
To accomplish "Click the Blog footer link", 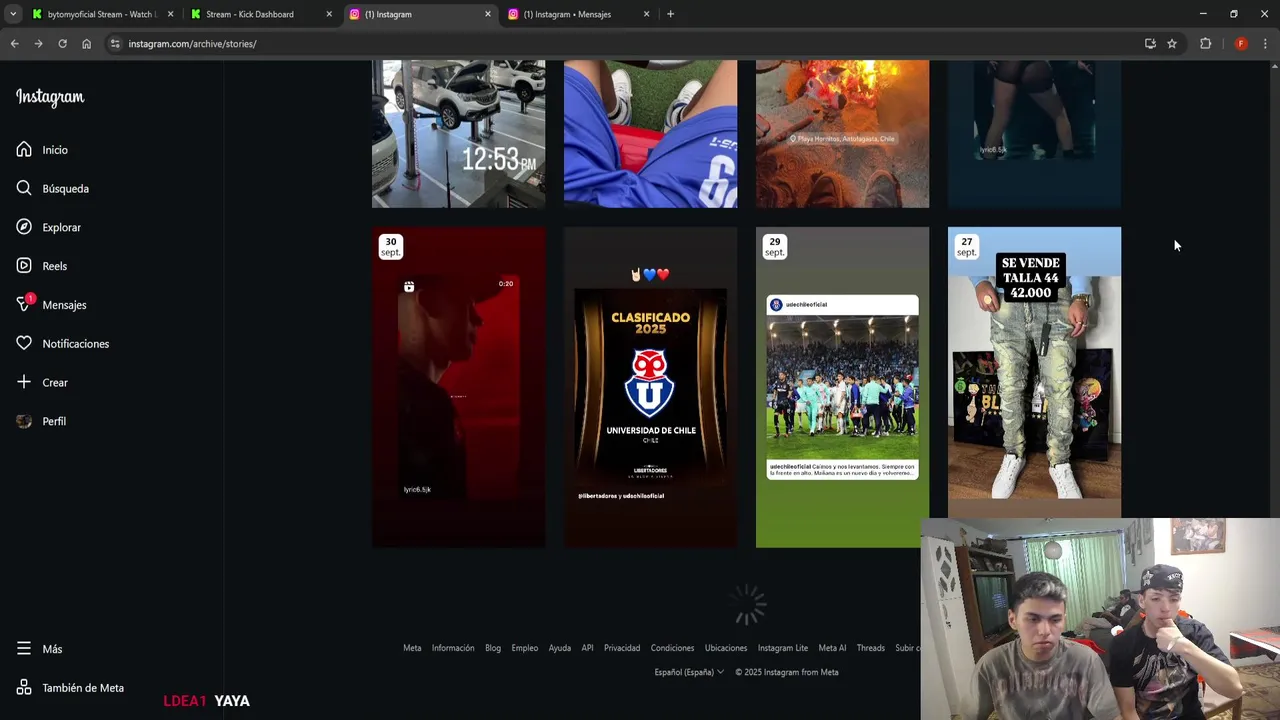I will point(493,648).
